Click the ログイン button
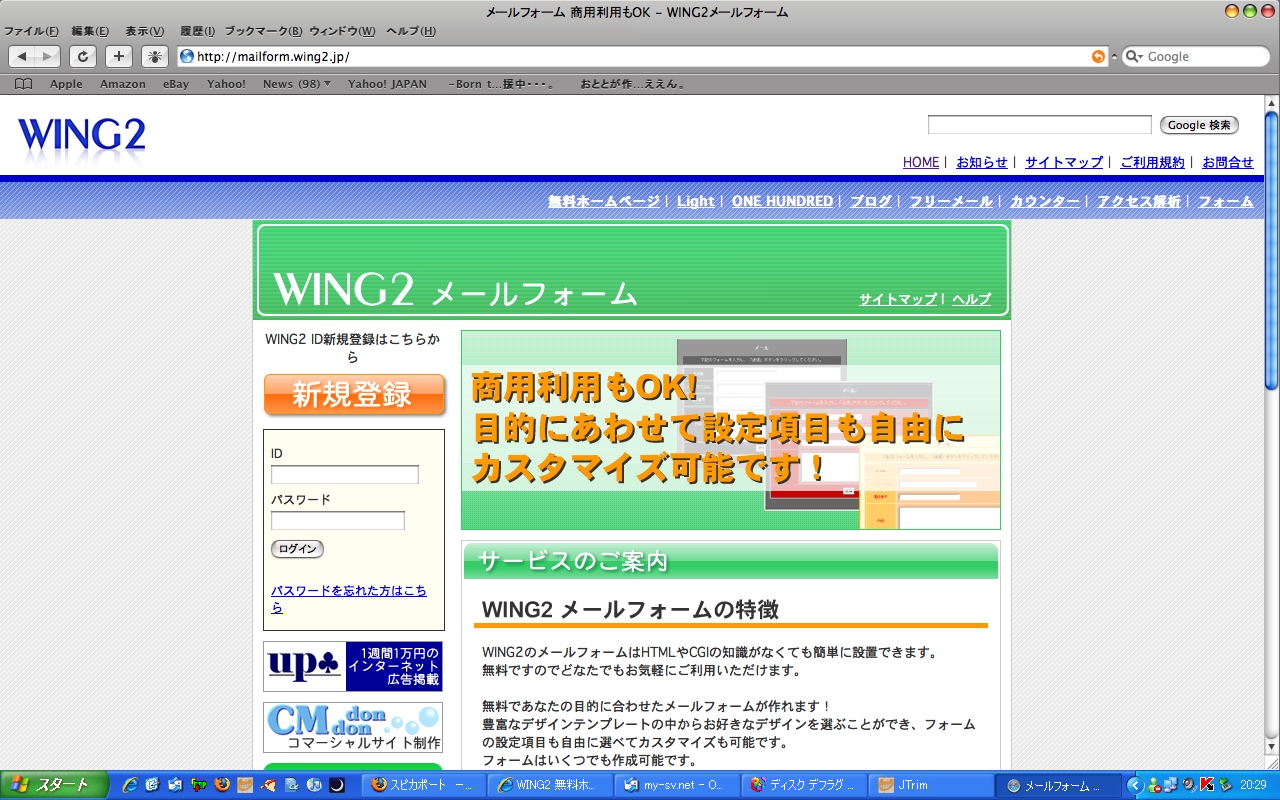This screenshot has width=1280, height=800. (297, 549)
